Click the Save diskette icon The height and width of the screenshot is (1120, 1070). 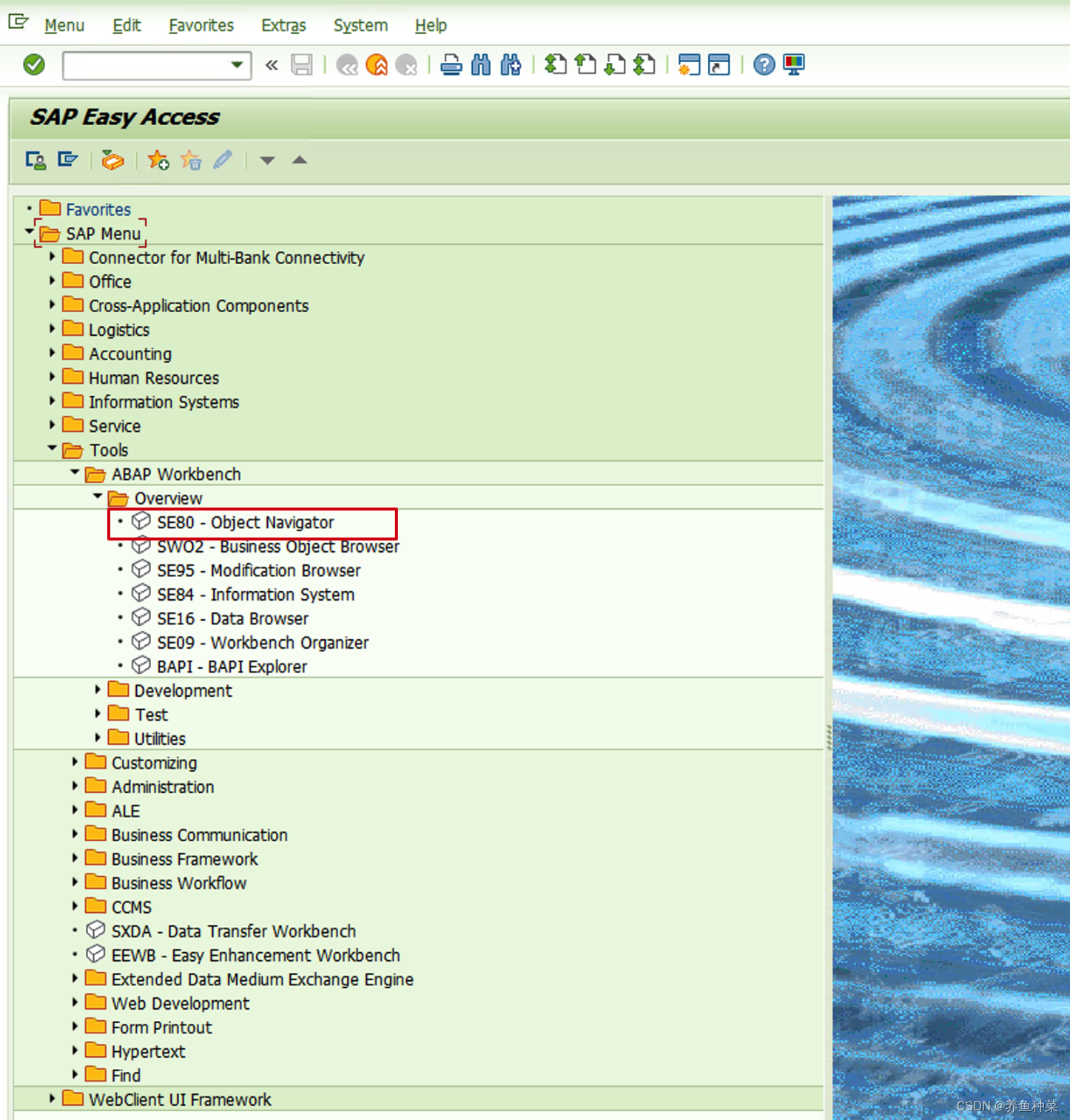(302, 65)
